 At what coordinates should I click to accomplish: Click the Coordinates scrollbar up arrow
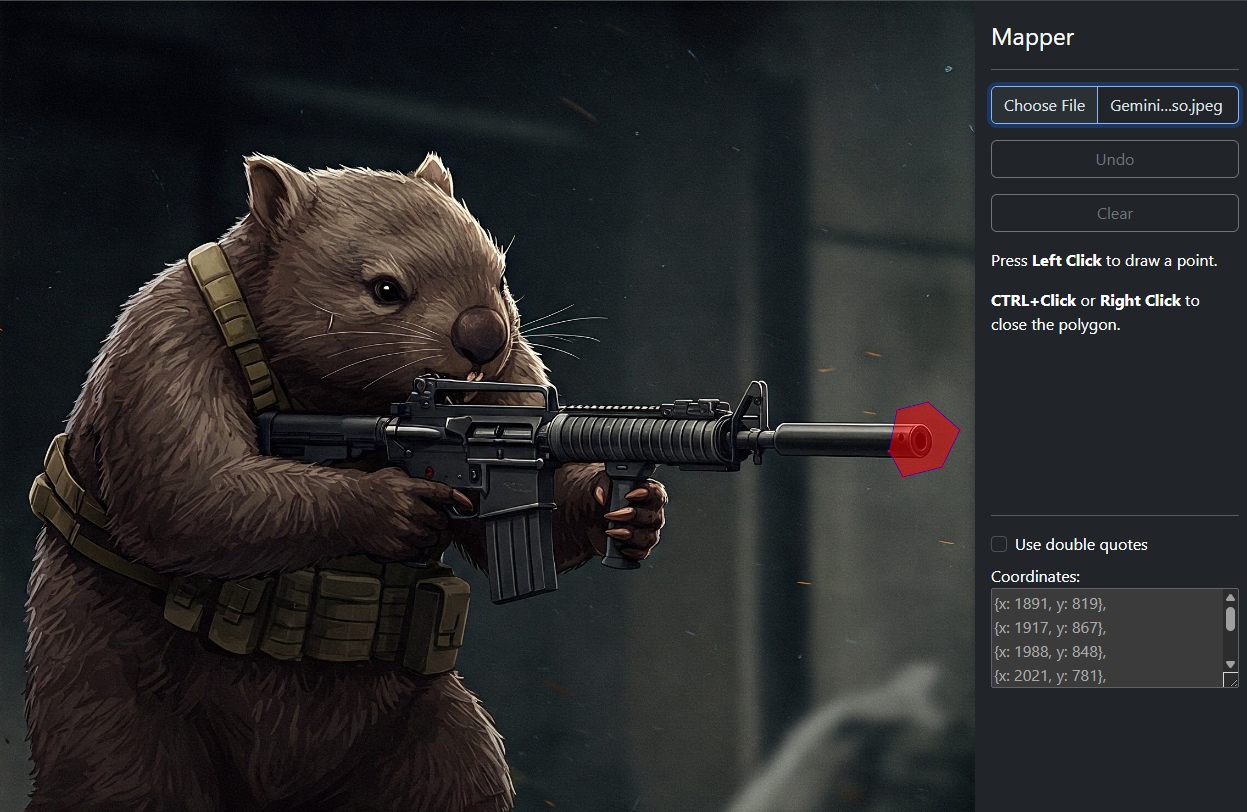[x=1230, y=598]
